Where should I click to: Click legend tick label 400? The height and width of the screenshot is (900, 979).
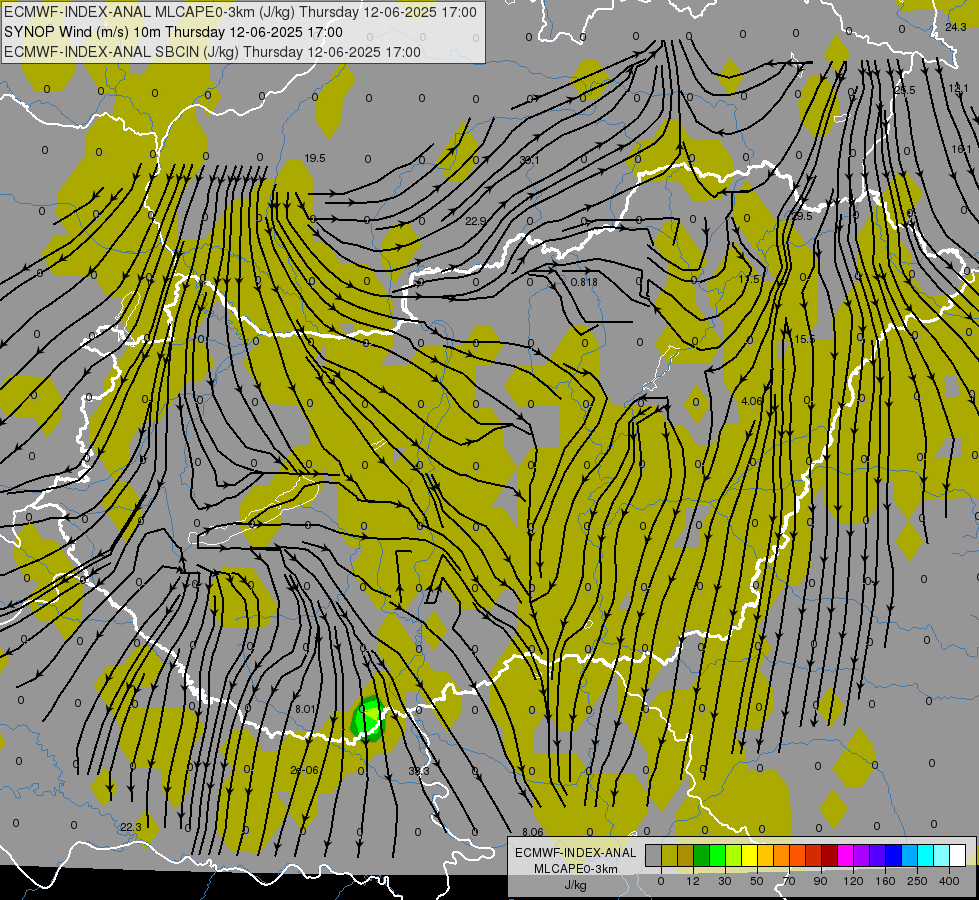coord(949,881)
